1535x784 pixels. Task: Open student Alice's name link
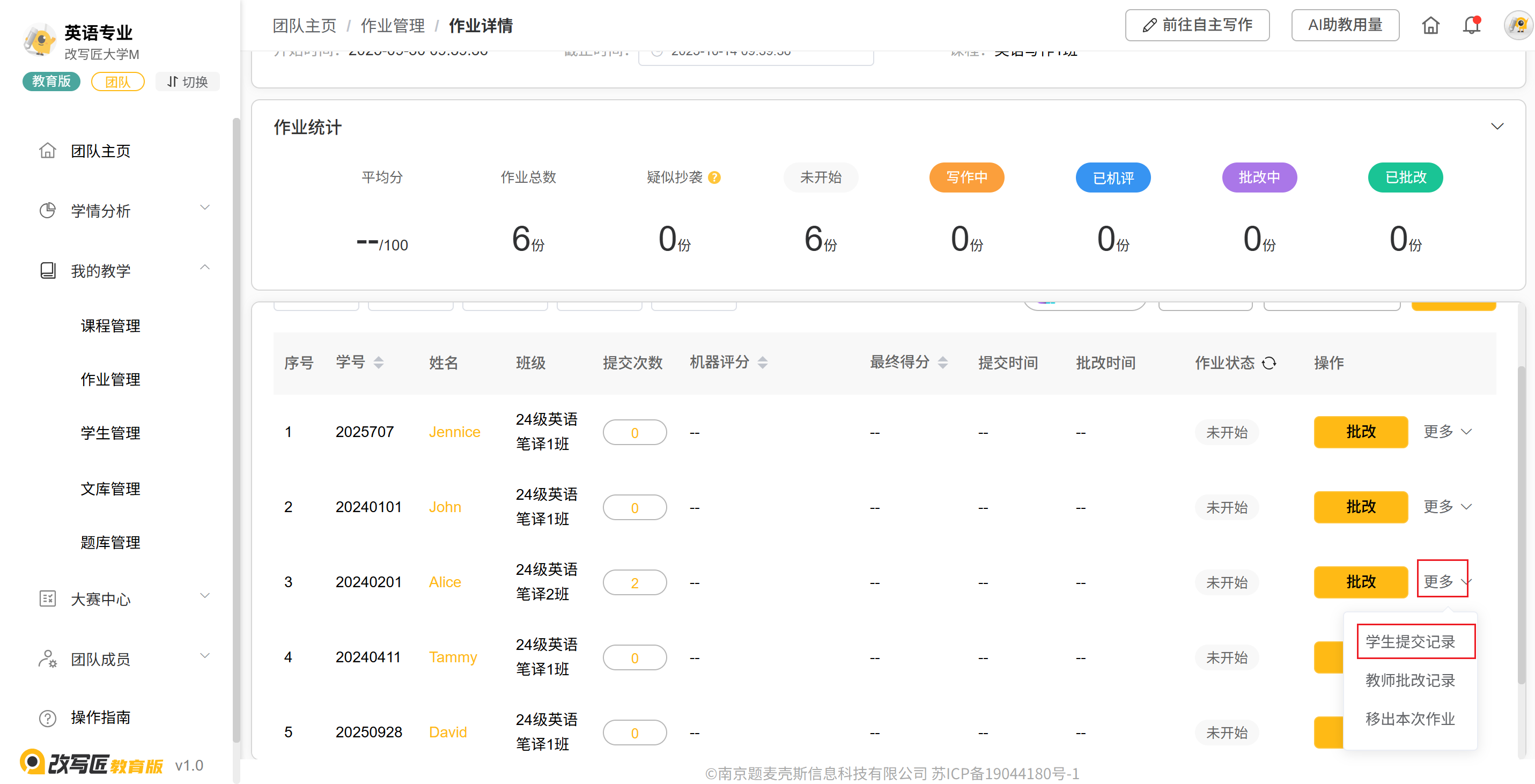445,581
